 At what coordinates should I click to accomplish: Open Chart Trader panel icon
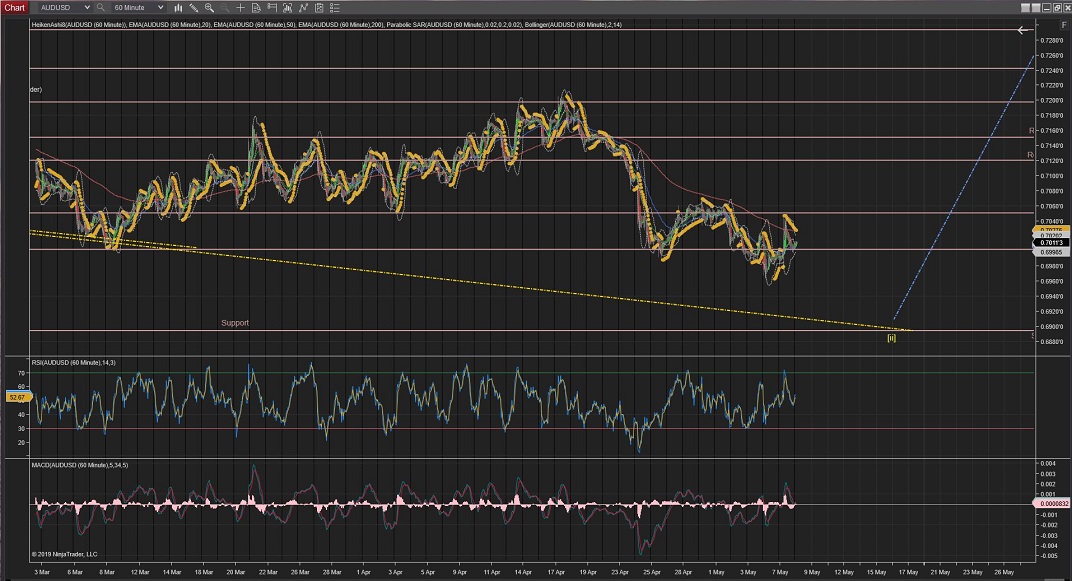pos(272,7)
